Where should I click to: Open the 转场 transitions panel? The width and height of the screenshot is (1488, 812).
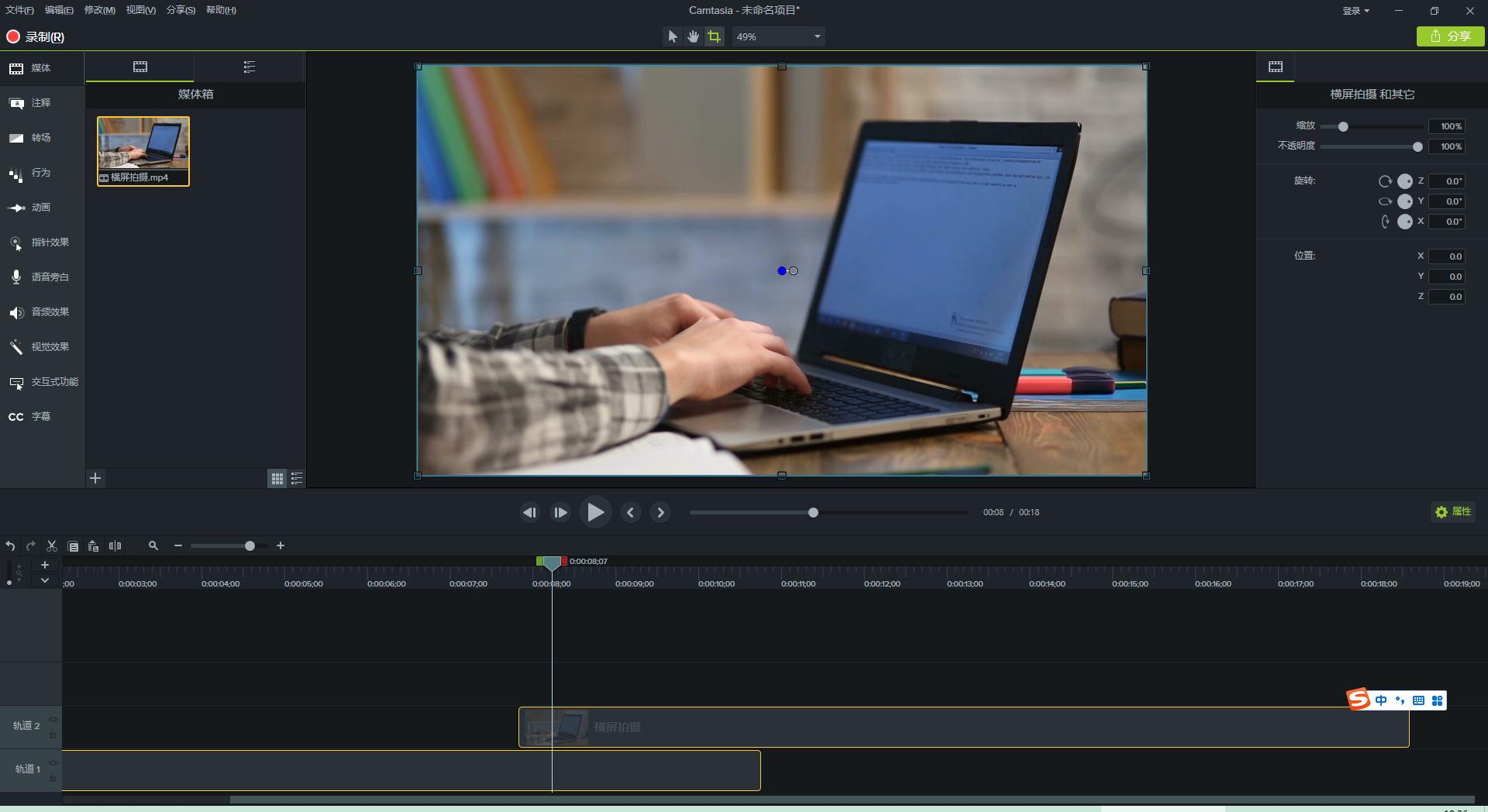pyautogui.click(x=40, y=138)
